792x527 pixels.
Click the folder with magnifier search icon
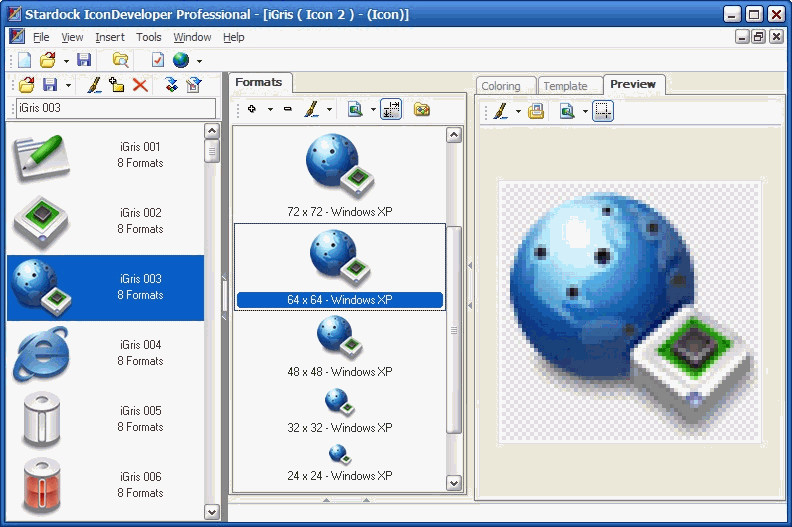point(120,60)
